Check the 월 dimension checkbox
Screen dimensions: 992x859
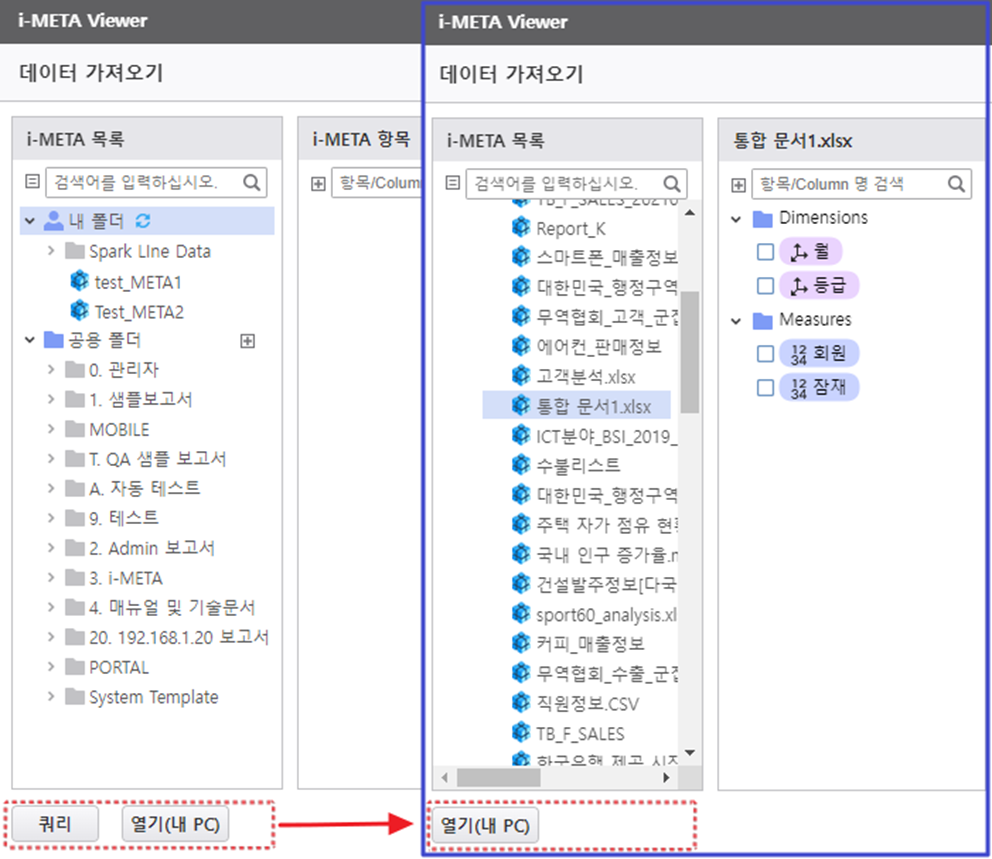[x=765, y=252]
